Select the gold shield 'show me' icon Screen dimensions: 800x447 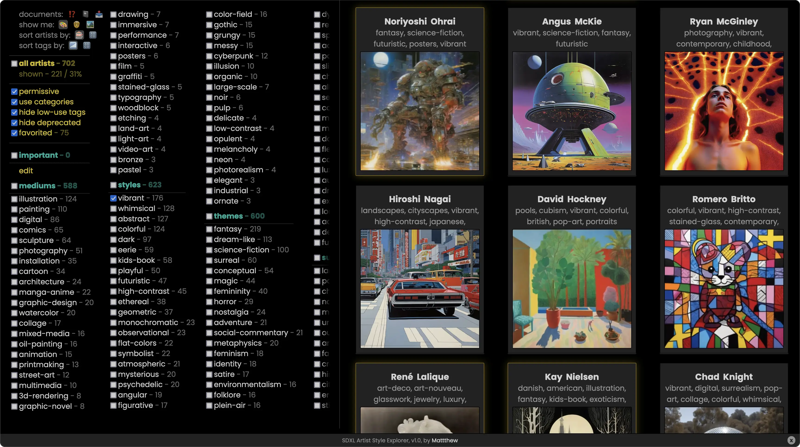77,24
